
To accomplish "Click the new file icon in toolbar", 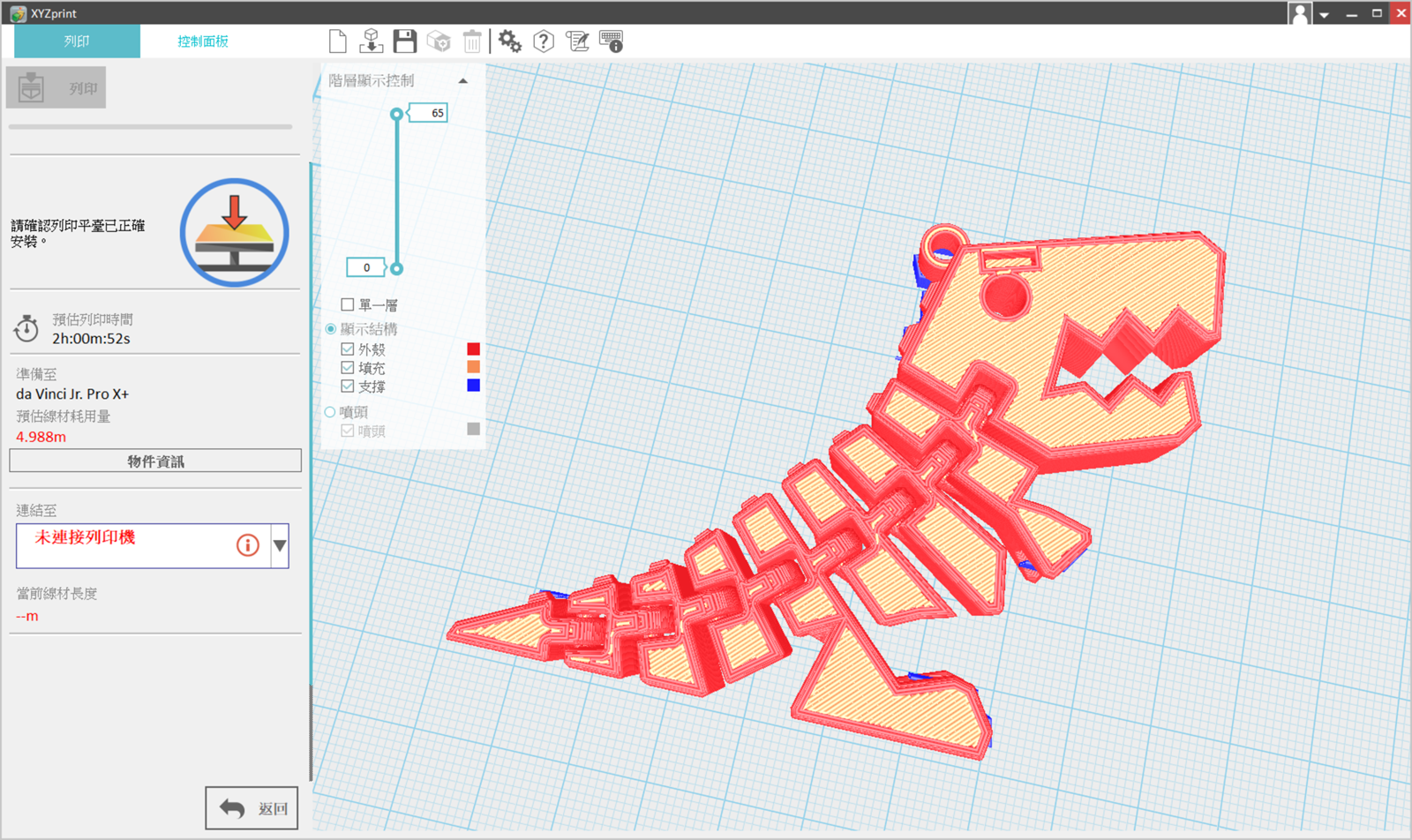I will point(337,41).
